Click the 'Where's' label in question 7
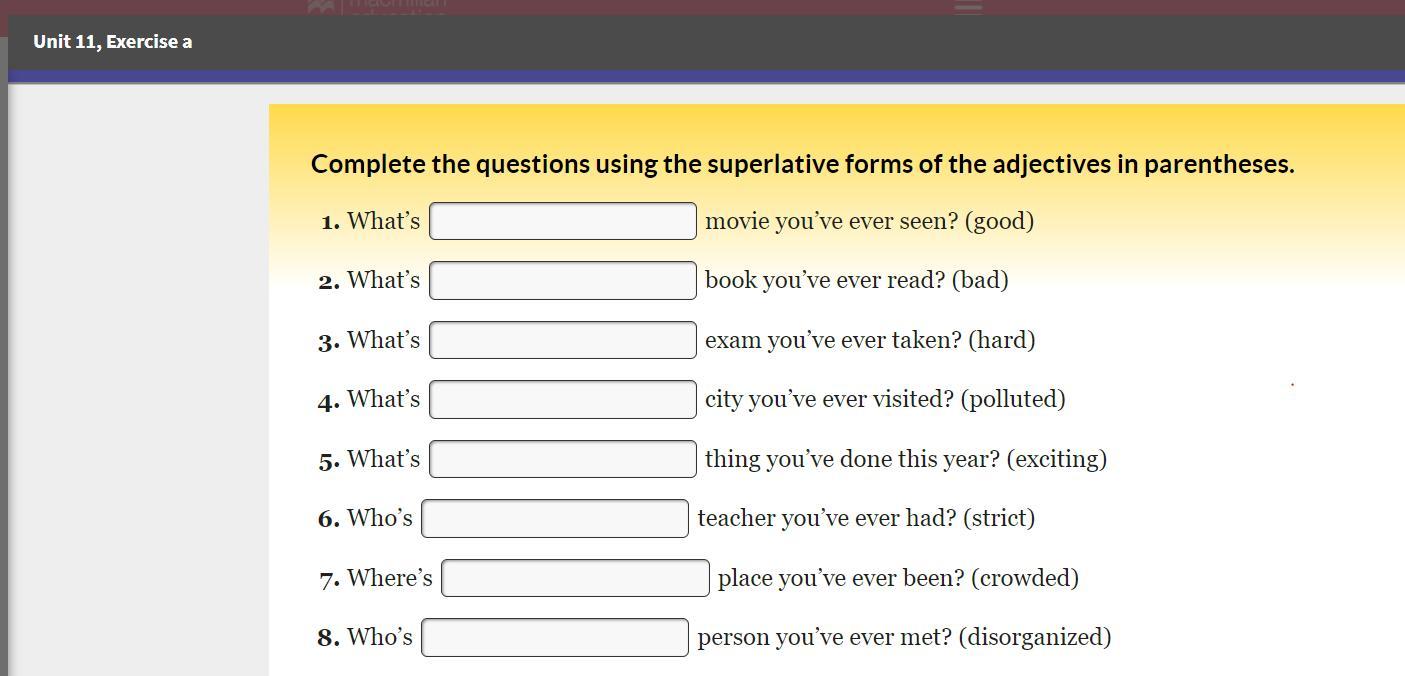1405x676 pixels. (389, 578)
